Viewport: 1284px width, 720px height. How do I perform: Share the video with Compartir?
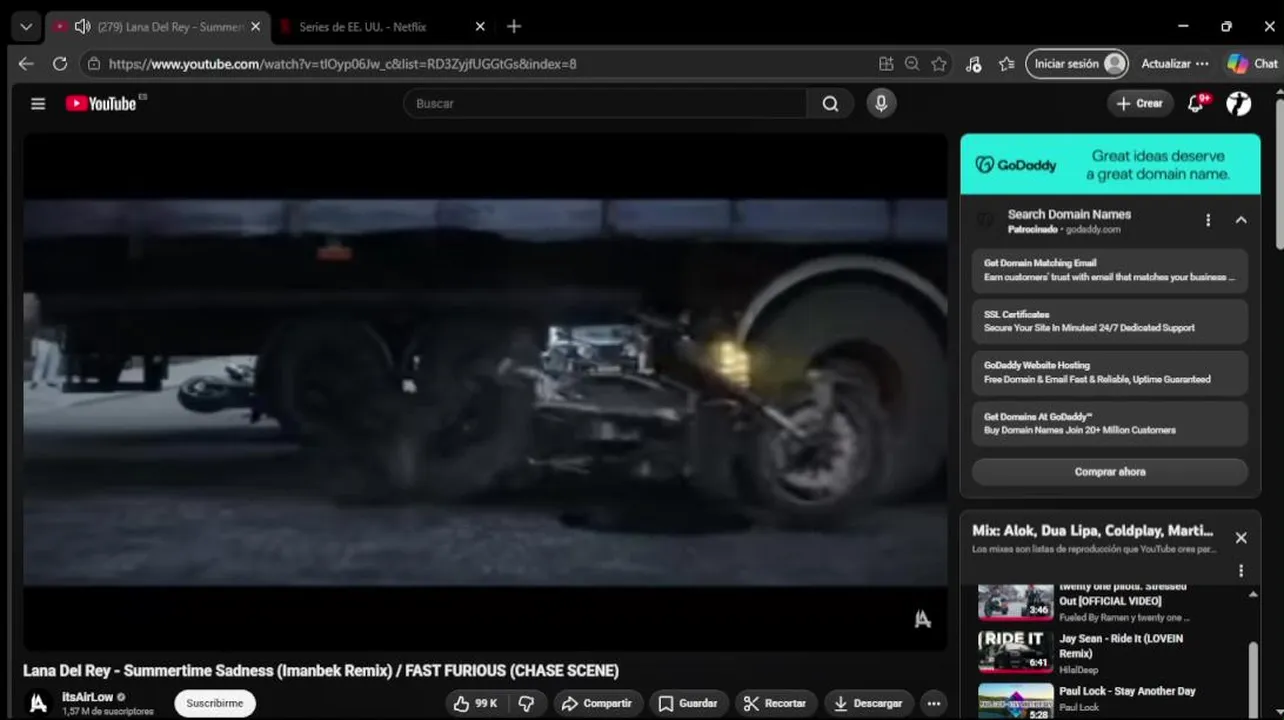(x=597, y=703)
